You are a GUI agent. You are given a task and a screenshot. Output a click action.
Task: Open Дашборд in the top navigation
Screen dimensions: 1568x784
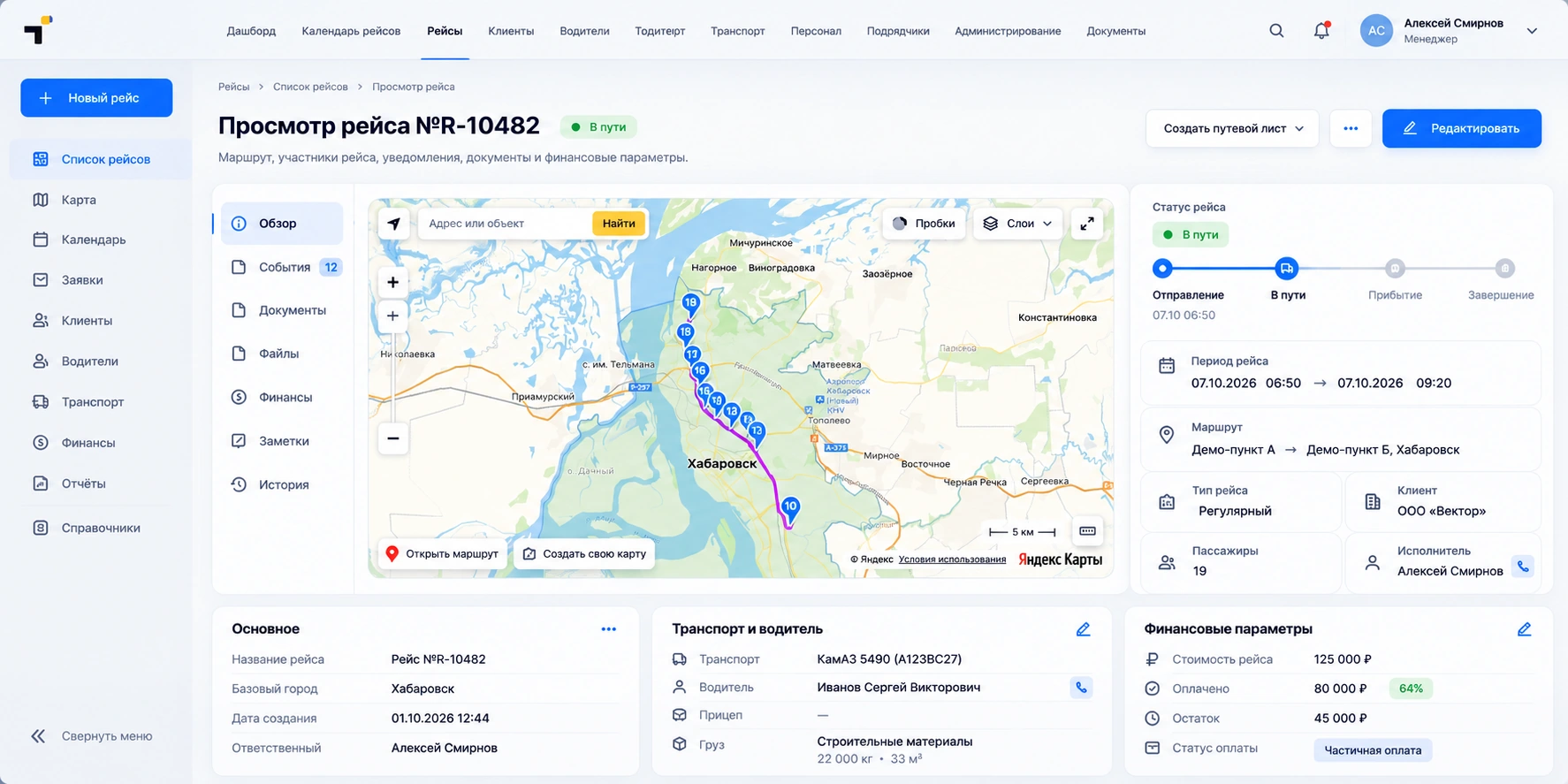point(251,31)
